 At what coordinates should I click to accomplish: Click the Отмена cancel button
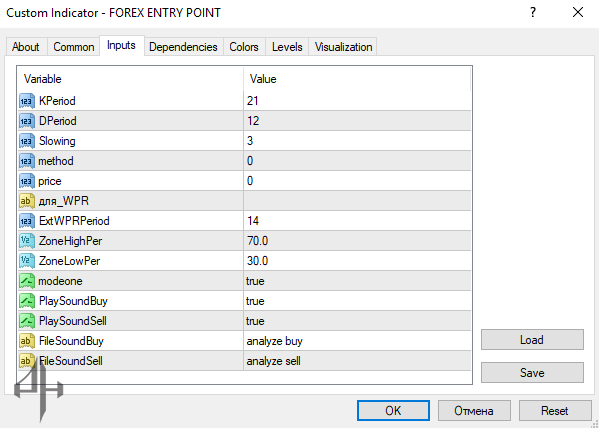[474, 411]
